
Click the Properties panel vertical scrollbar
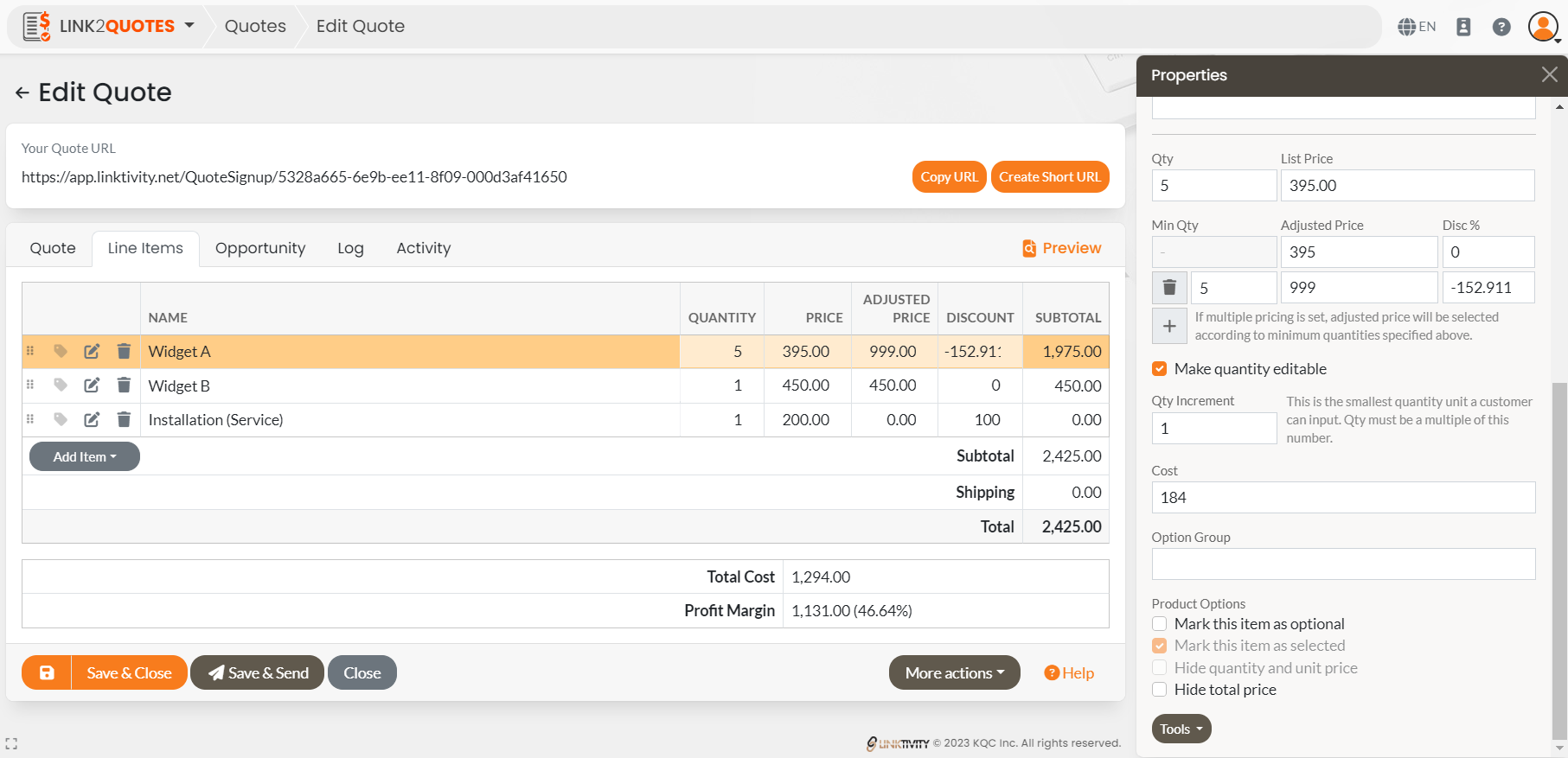tap(1559, 562)
